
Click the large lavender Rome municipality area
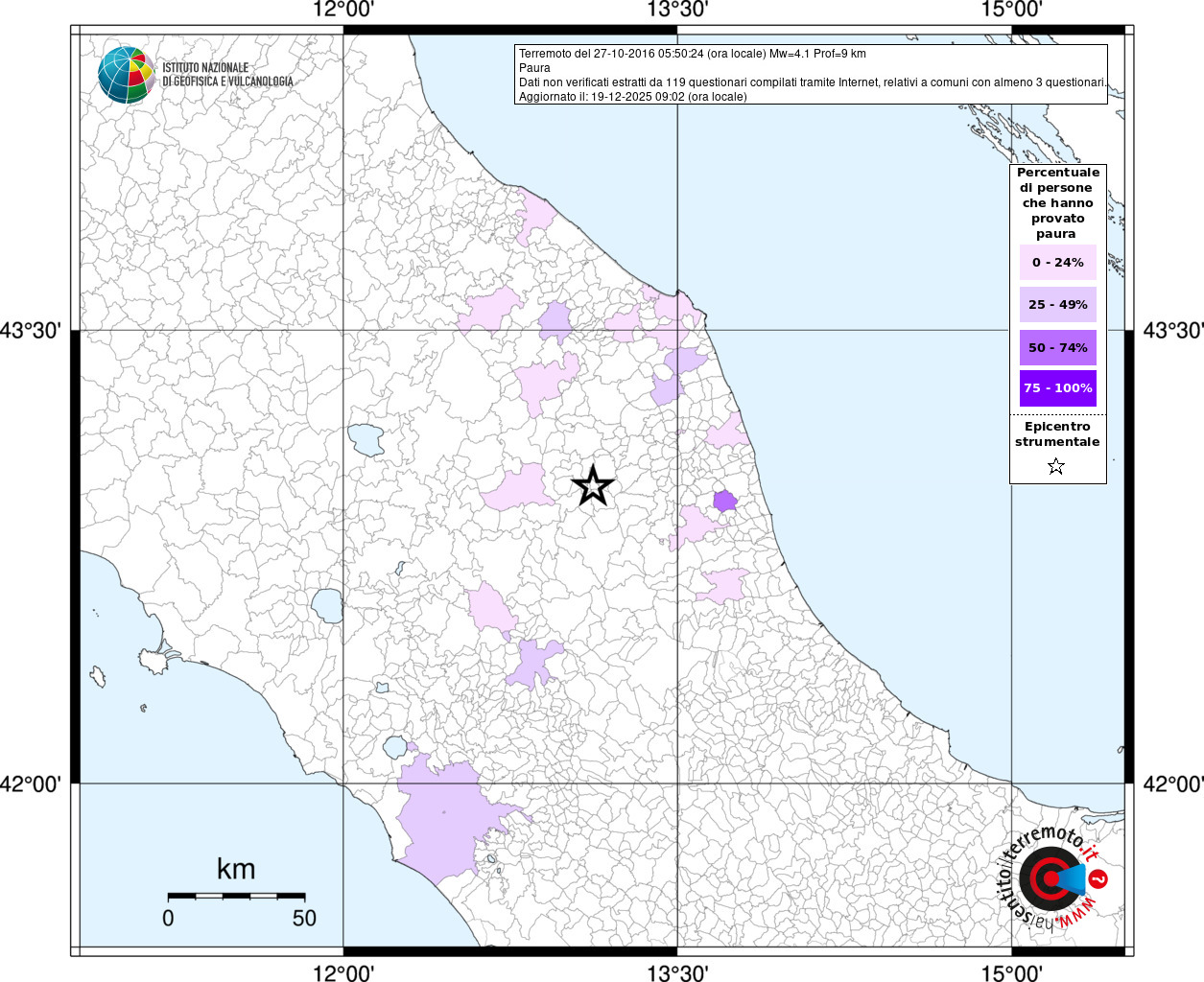(446, 815)
